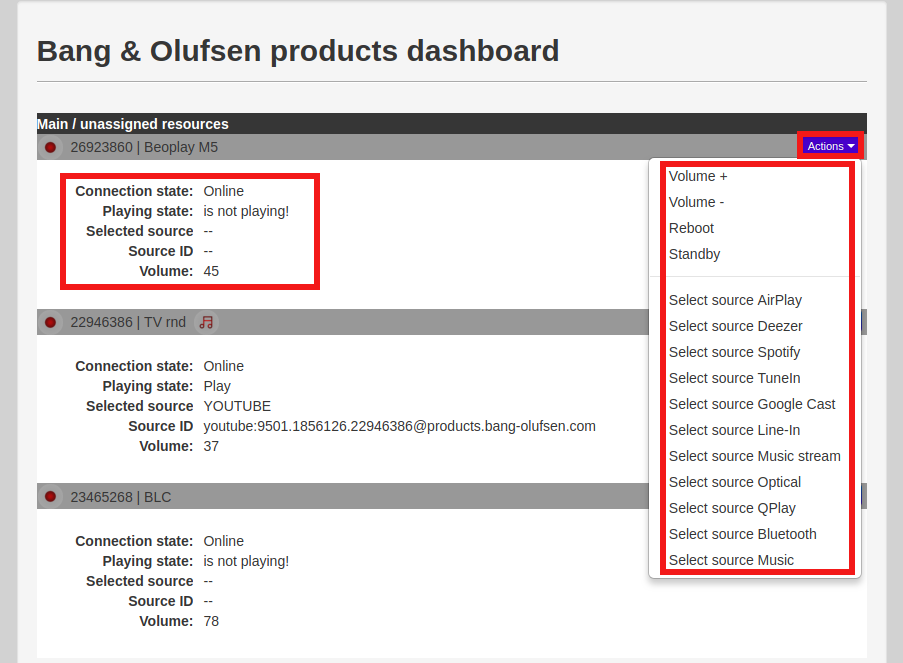
Task: Pick Select source Music stream
Action: click(x=754, y=456)
